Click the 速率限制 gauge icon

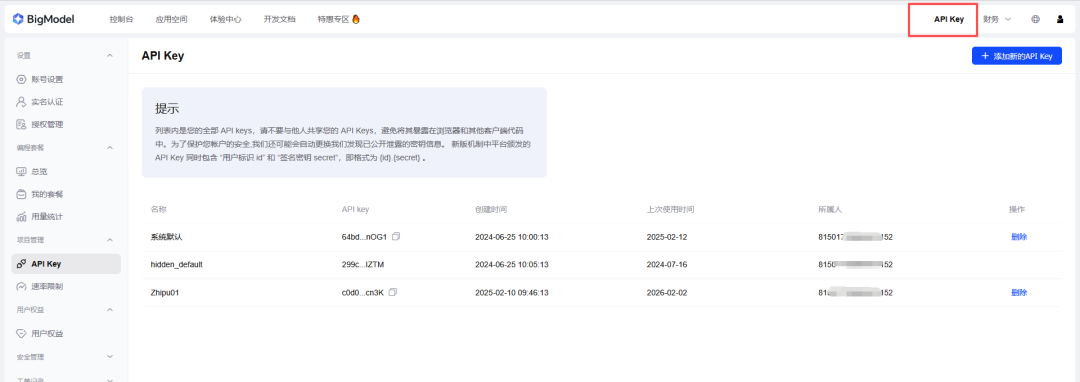click(x=21, y=286)
